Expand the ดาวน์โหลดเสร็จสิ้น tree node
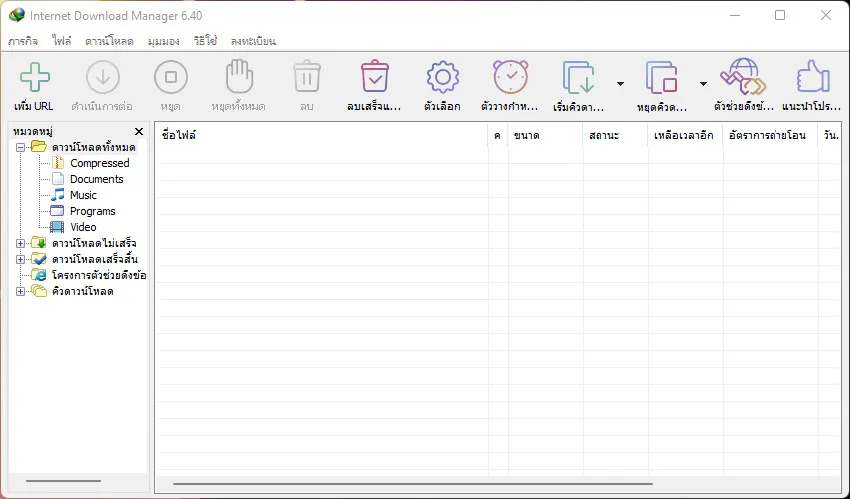This screenshot has width=850, height=499. (21, 260)
